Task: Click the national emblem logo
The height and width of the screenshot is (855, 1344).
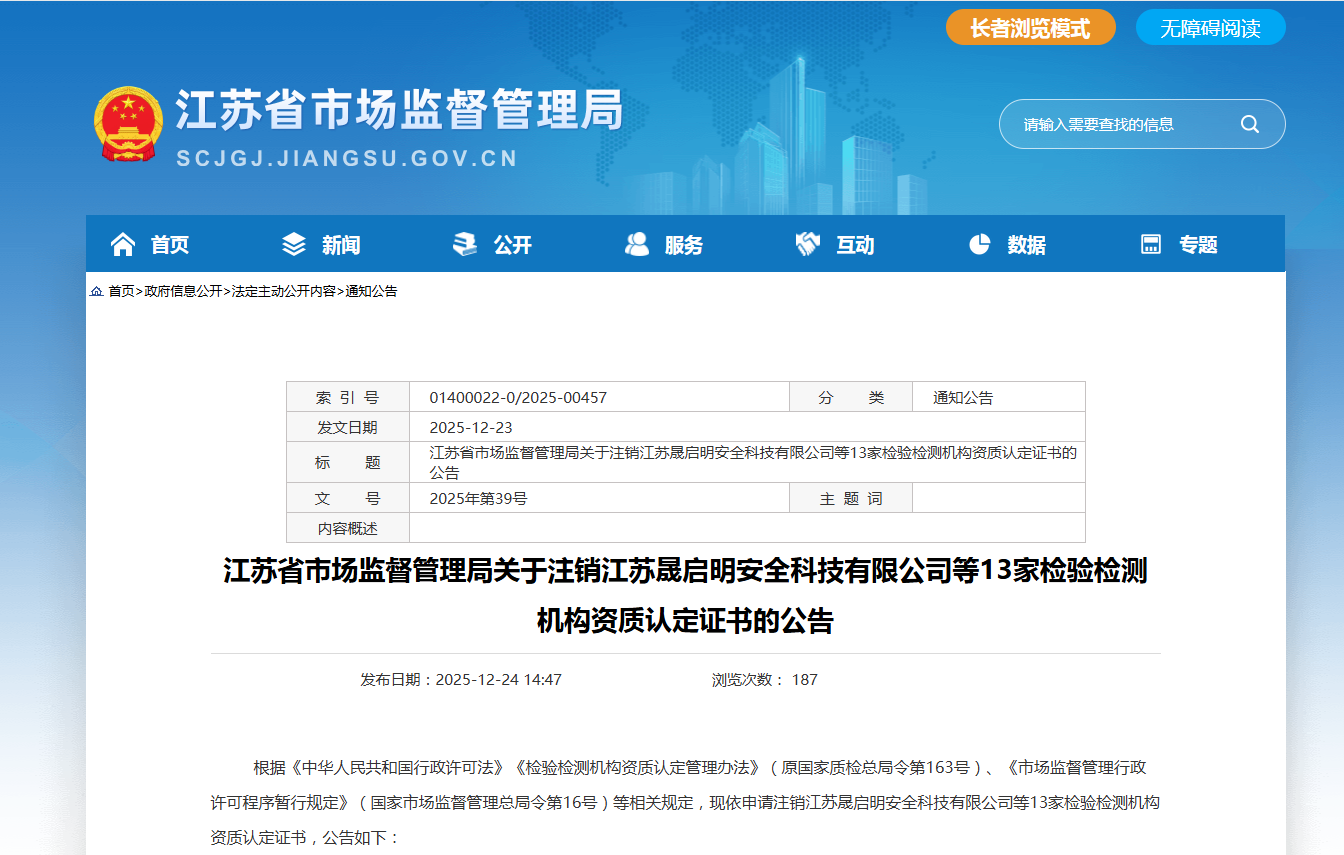Action: click(x=128, y=123)
